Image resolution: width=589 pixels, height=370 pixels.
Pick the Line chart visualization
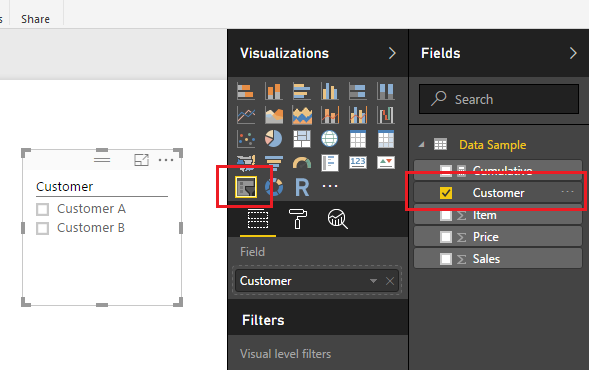click(x=246, y=115)
